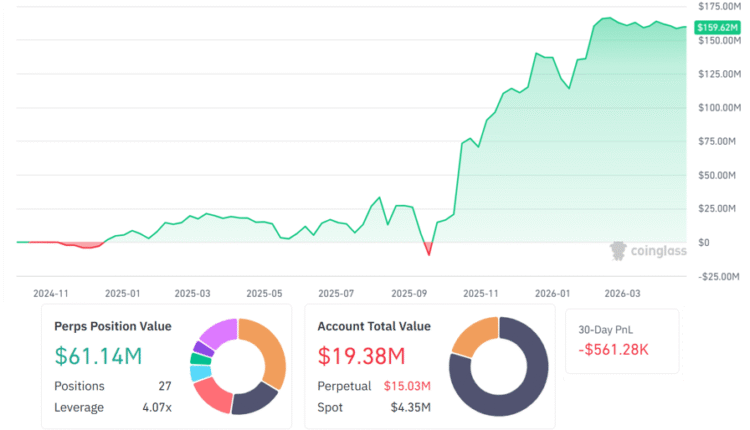Screen dimensions: 750x430
Task: Click the red negative dip near 2025-09
Action: (429, 248)
